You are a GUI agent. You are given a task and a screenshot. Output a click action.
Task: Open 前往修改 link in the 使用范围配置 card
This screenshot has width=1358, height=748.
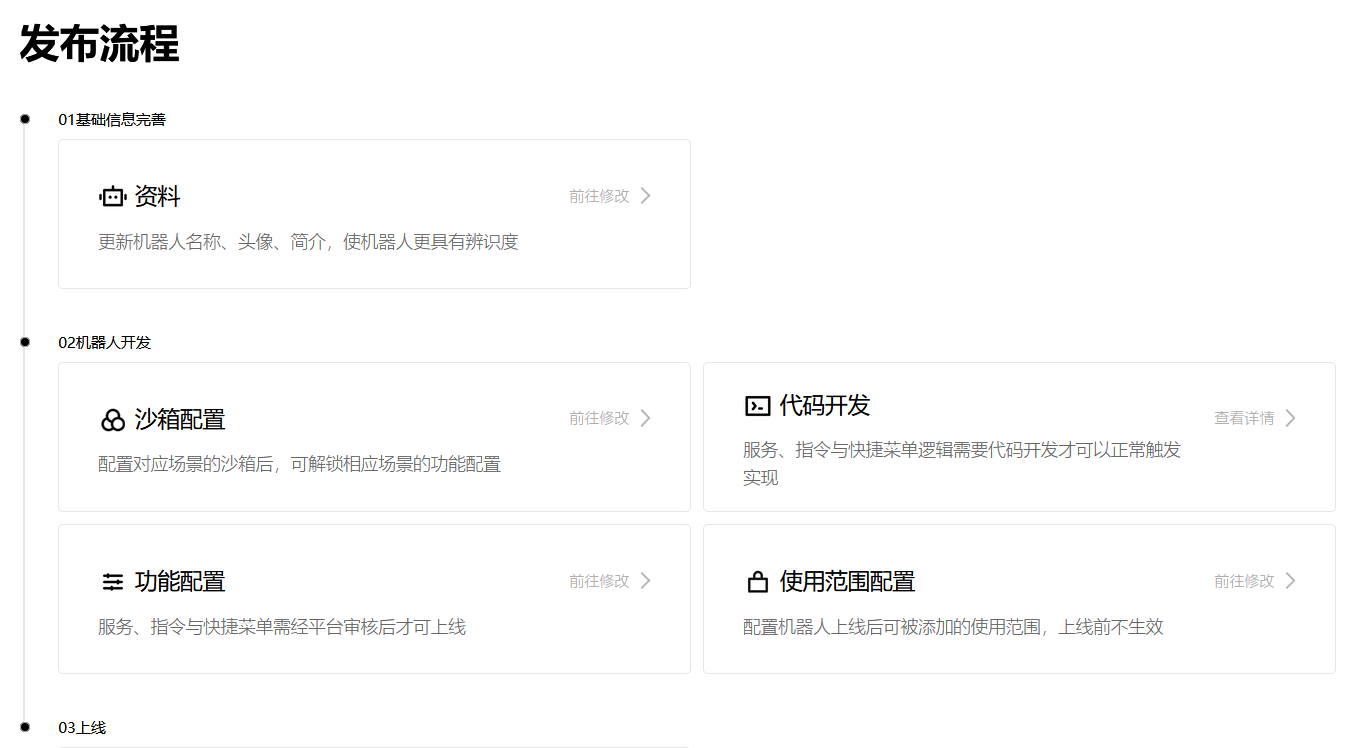[1244, 581]
